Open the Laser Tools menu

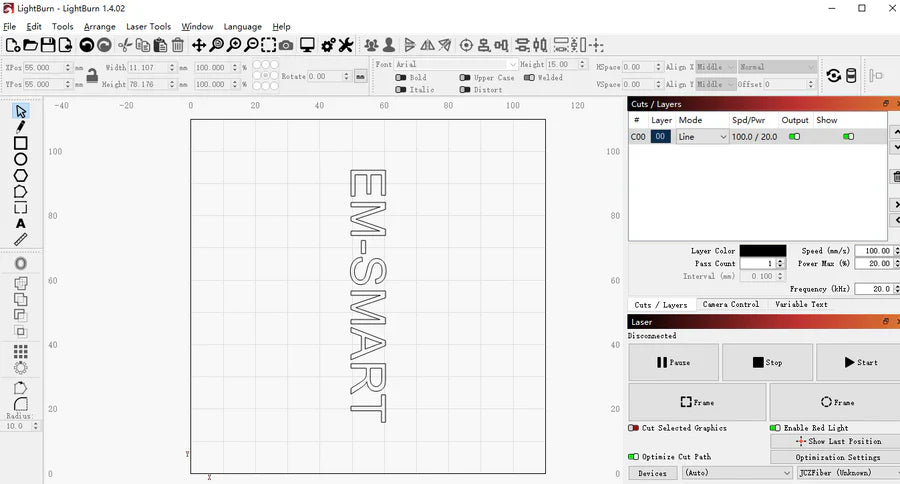click(x=148, y=26)
